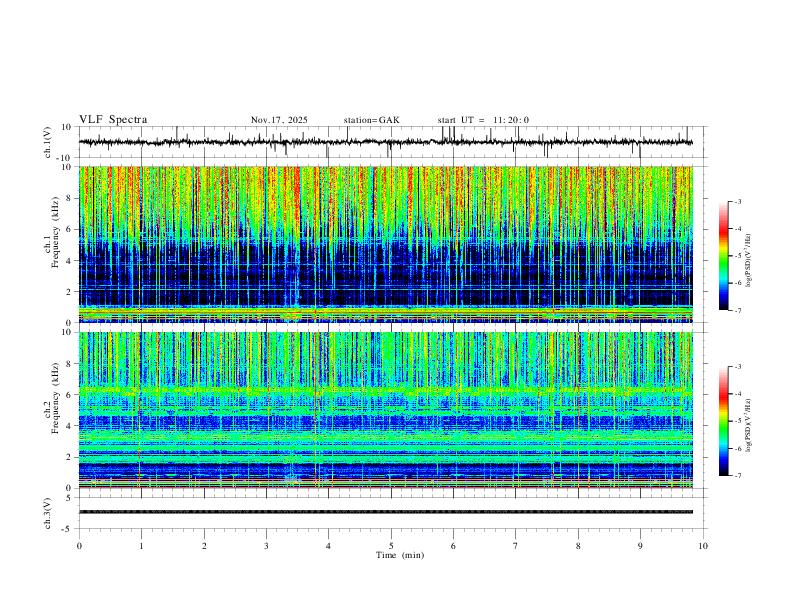Click the "8" kHz tick of ch.1 spectrogram

pyautogui.click(x=69, y=198)
